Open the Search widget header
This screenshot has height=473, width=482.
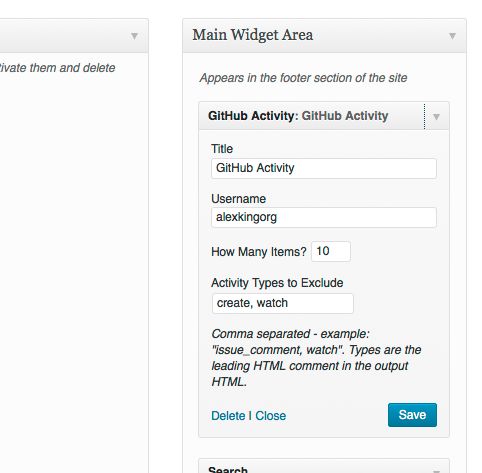(324, 466)
